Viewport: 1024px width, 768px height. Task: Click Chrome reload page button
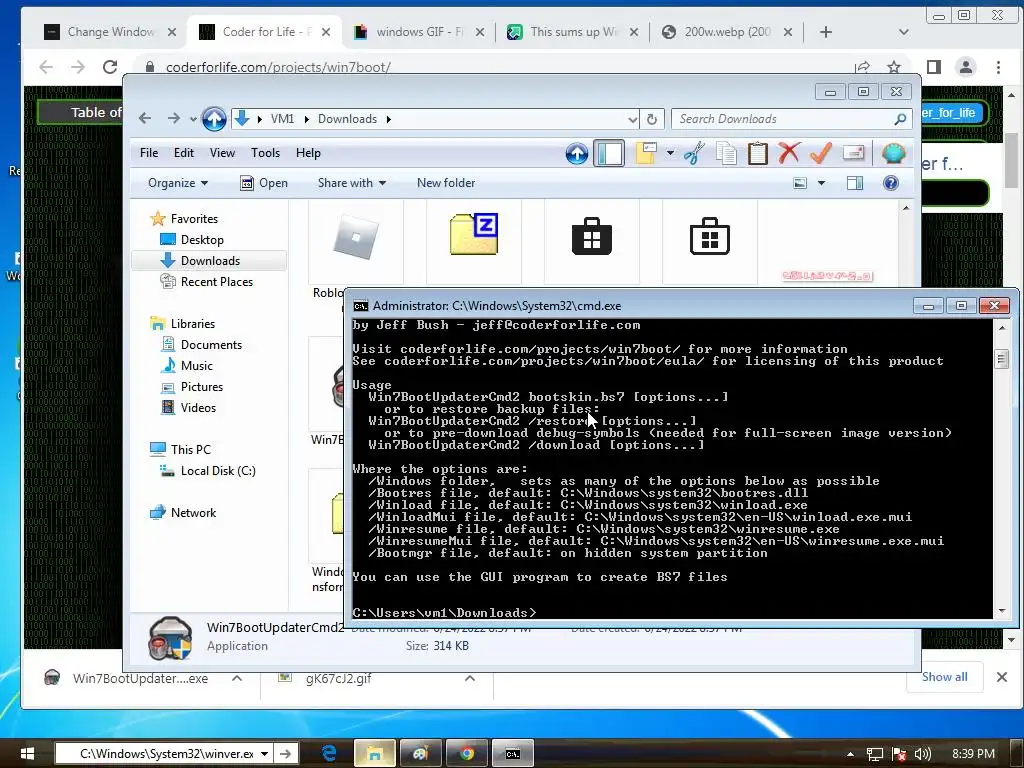pos(110,67)
